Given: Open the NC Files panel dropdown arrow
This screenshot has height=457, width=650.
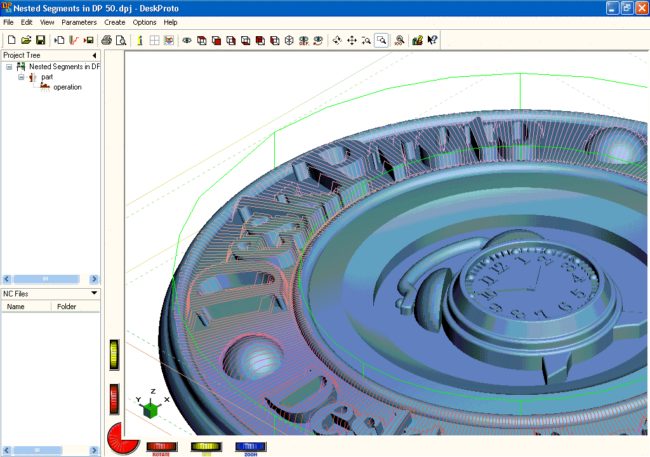Looking at the screenshot, I should tap(94, 293).
